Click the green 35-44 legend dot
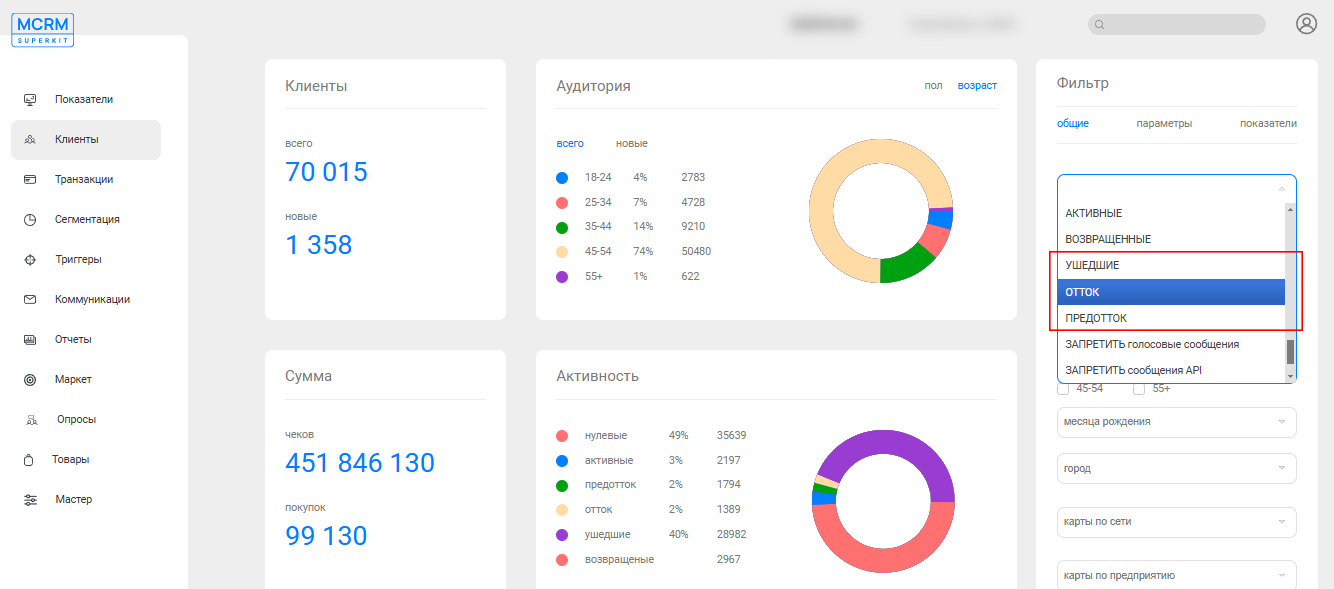Viewport: 1334px width, 589px height. click(562, 227)
